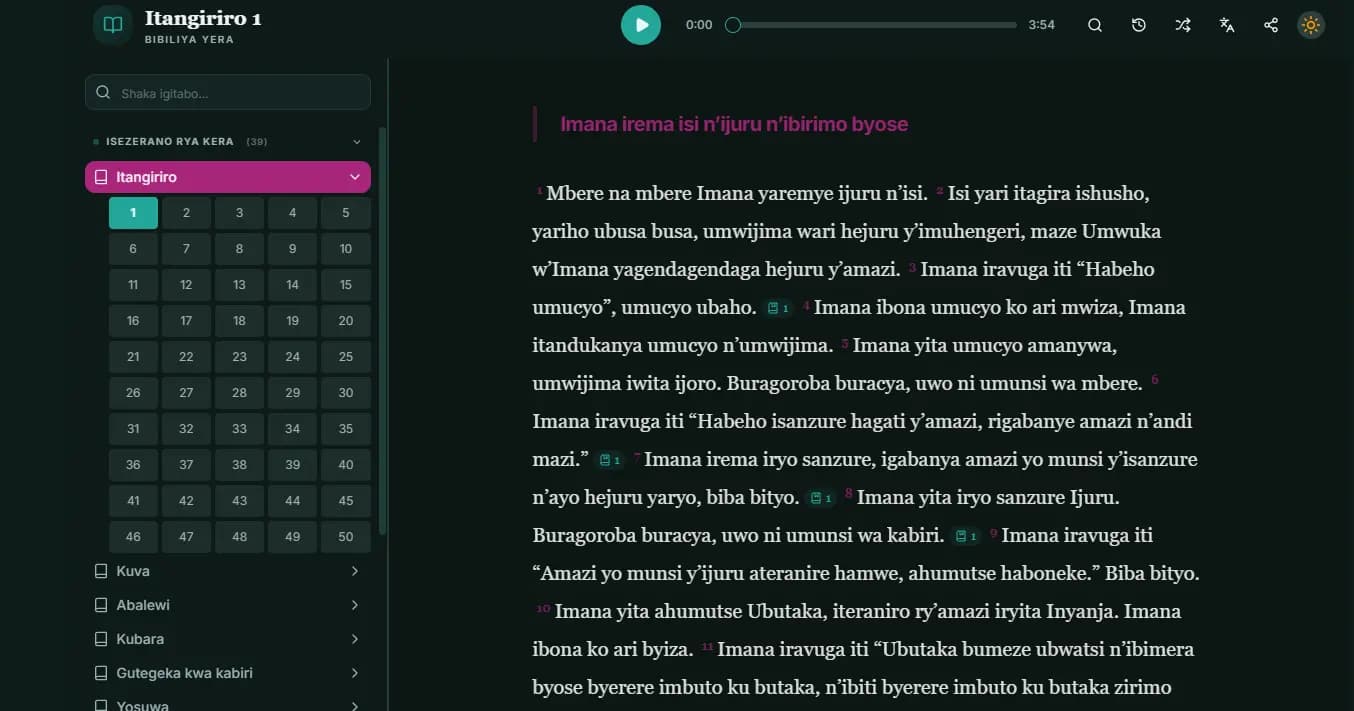Go to chapter 50
1354x711 pixels.
[345, 537]
